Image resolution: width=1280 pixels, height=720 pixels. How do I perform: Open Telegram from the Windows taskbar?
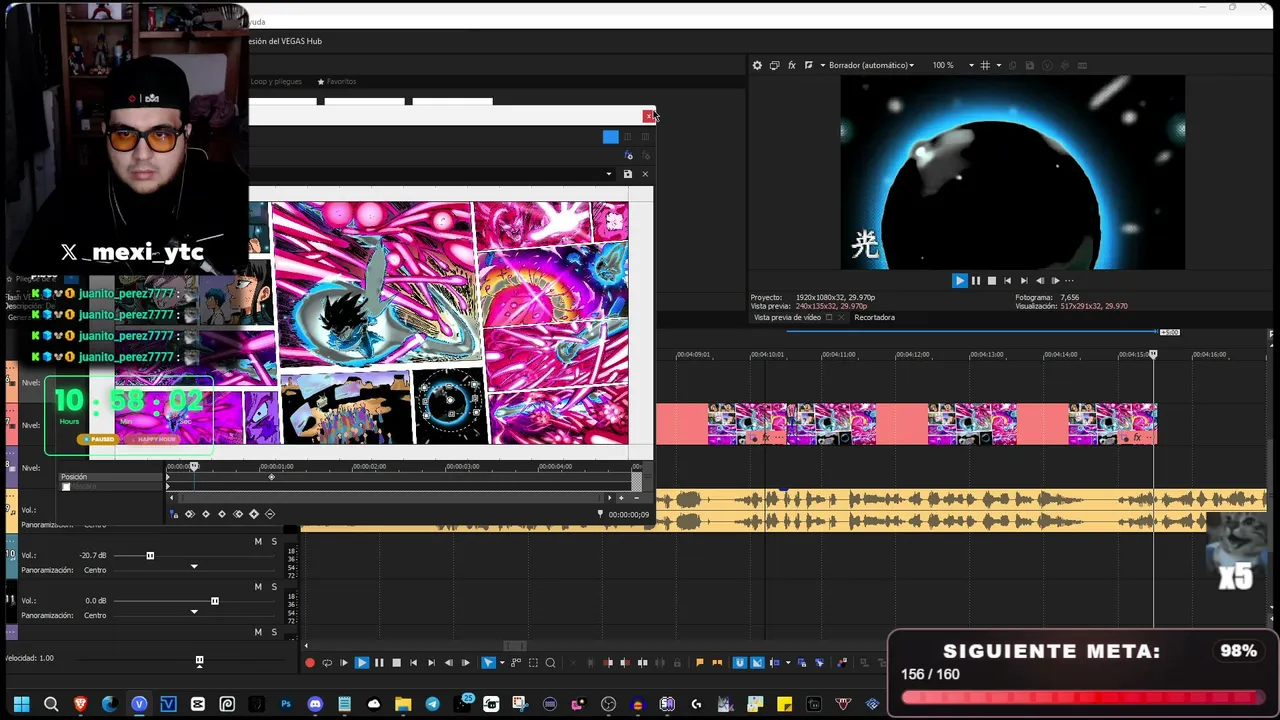[432, 704]
